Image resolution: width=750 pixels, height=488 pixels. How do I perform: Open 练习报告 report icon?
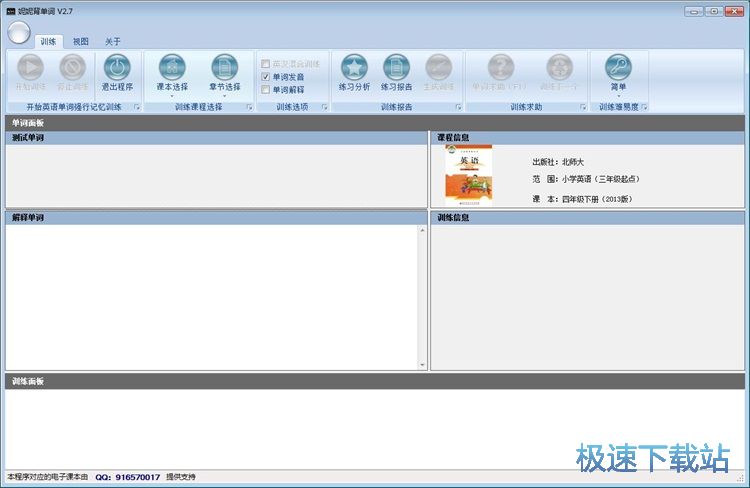point(396,68)
